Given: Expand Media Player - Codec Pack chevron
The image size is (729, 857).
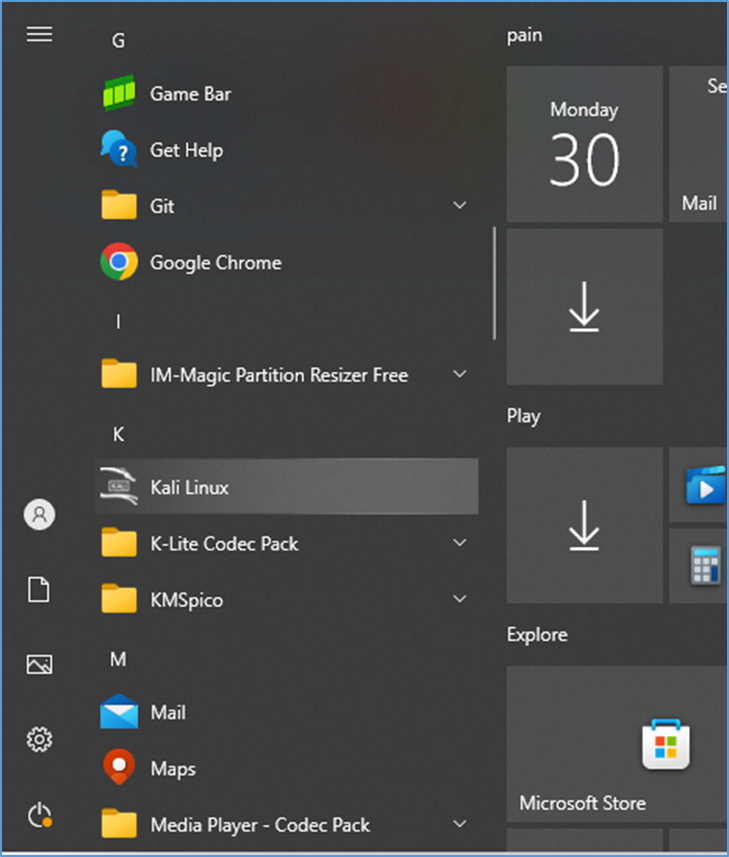Looking at the screenshot, I should (460, 824).
